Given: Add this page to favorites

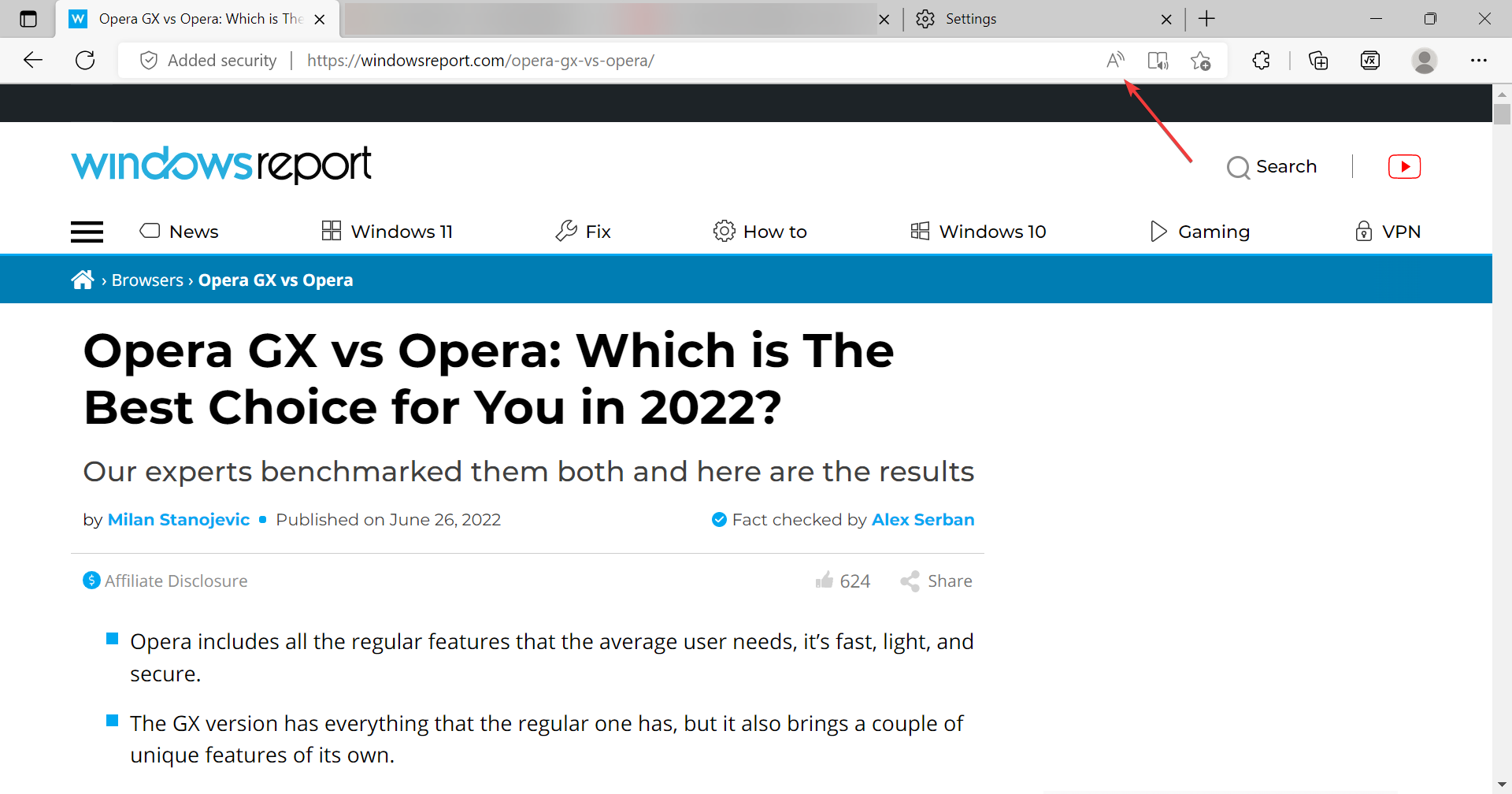Looking at the screenshot, I should [x=1200, y=61].
